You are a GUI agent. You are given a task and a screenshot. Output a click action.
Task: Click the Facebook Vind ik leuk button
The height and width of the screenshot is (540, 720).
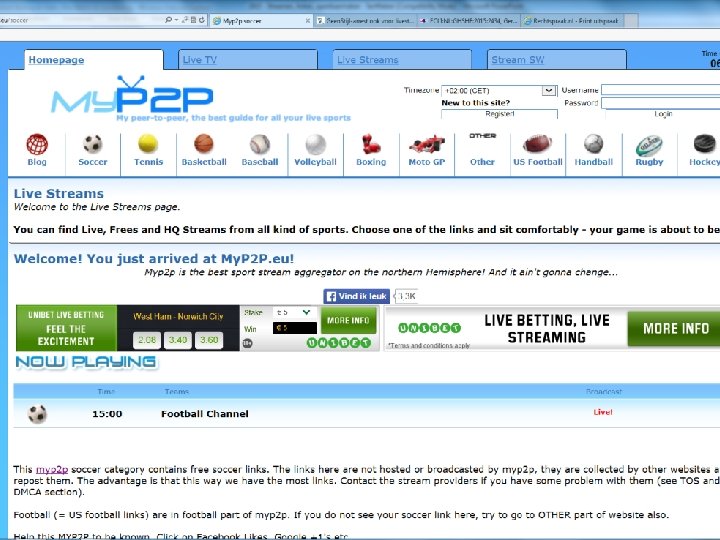356,296
